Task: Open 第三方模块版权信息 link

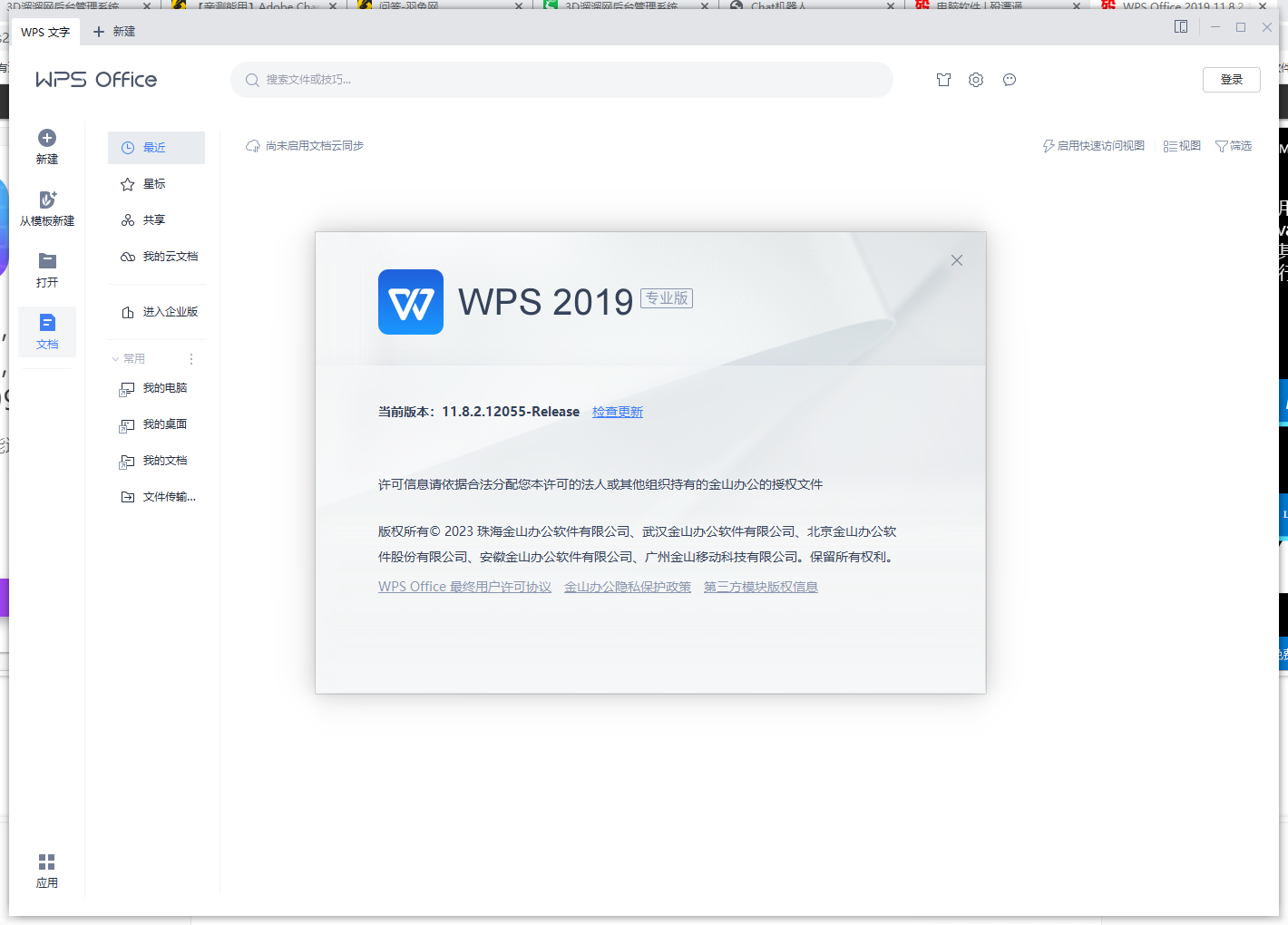Action: (x=761, y=587)
